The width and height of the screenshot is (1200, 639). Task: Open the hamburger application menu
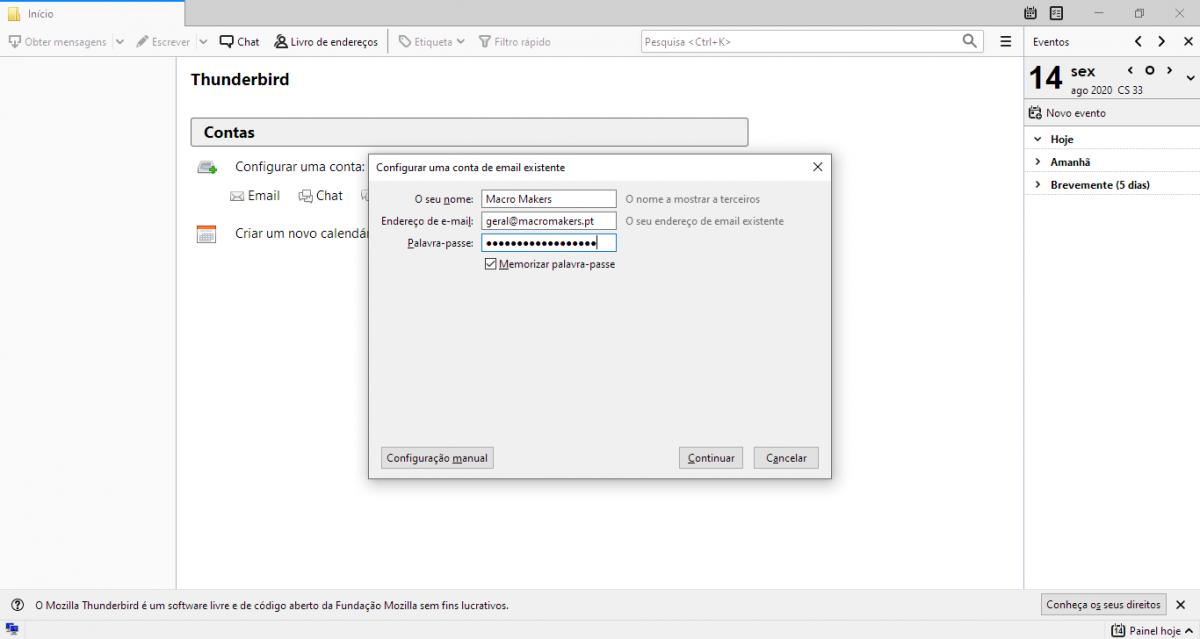point(1006,42)
